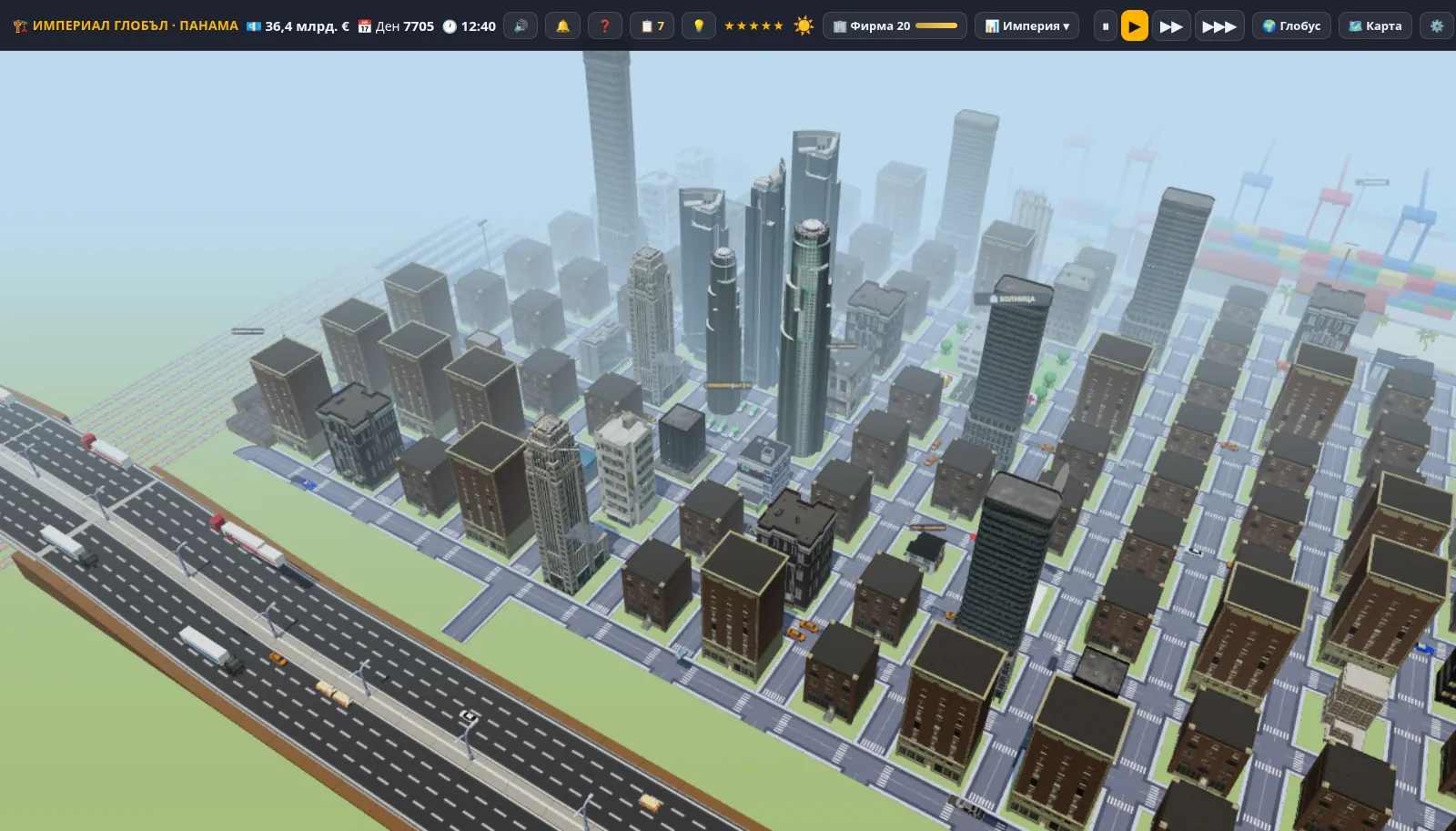
Task: Open hints with the light bulb icon
Action: [699, 25]
